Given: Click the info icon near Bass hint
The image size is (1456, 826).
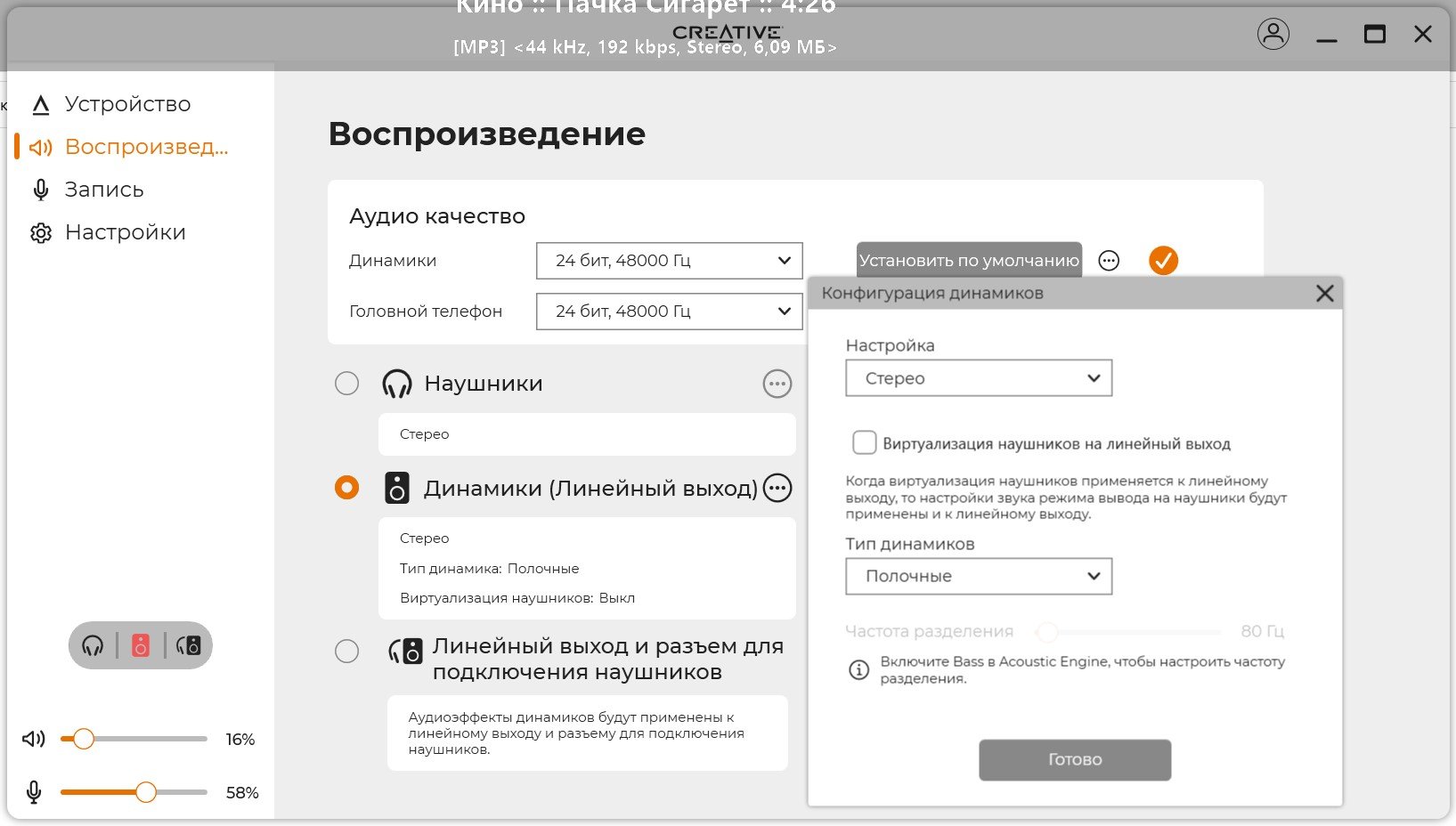Looking at the screenshot, I should 858,669.
